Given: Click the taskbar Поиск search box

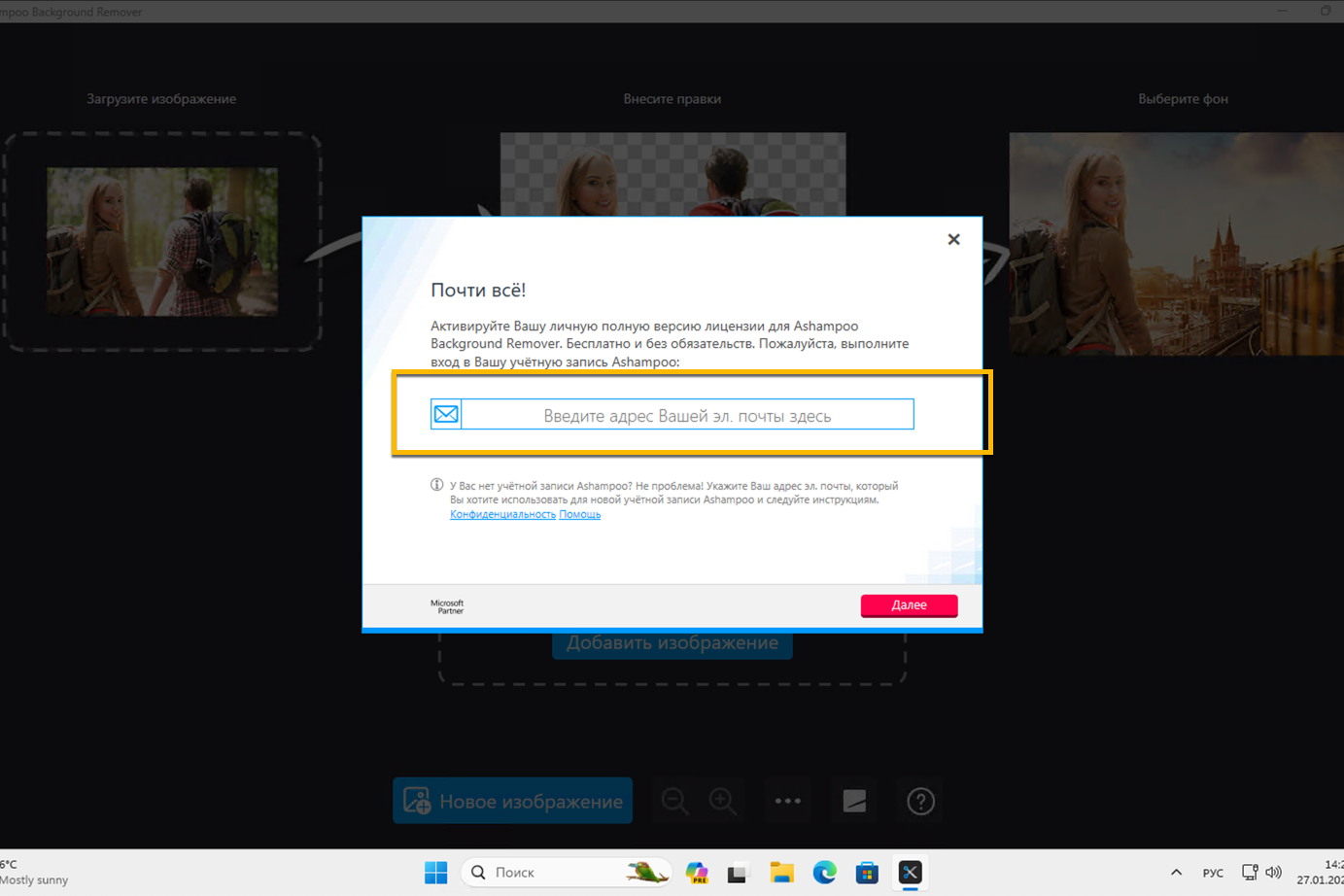Looking at the screenshot, I should (569, 873).
